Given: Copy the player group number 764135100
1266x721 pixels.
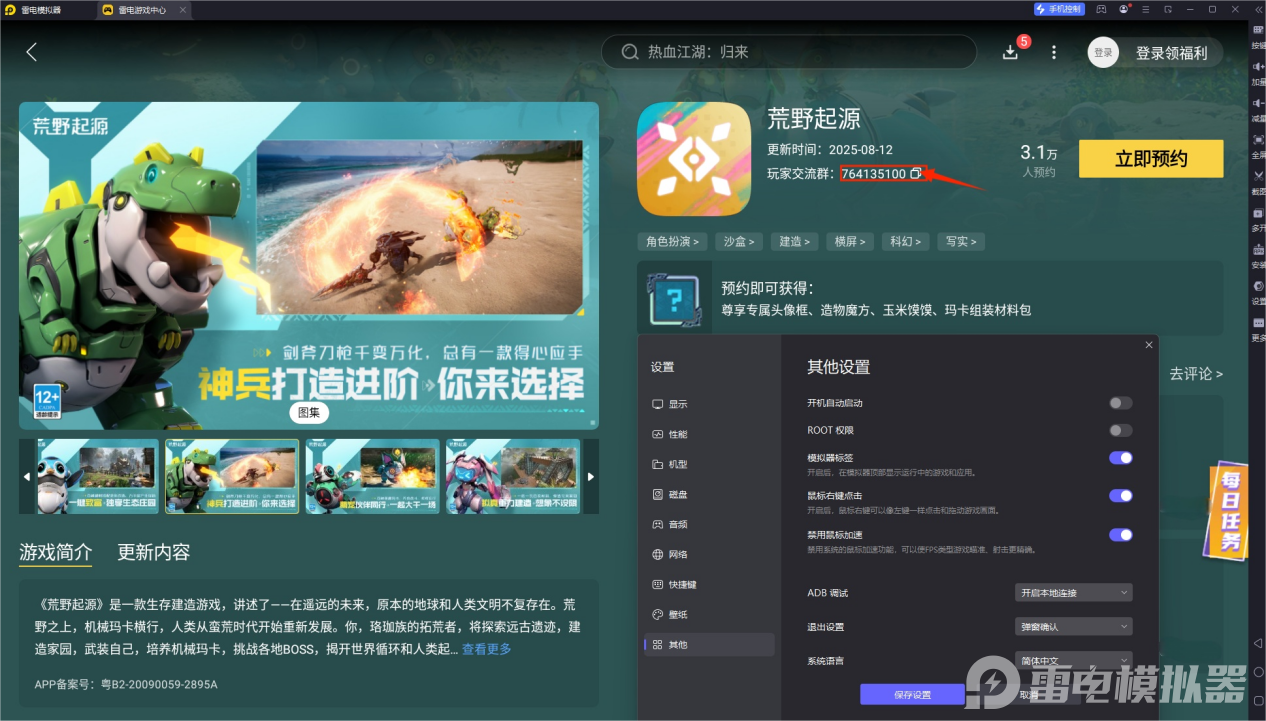Looking at the screenshot, I should coord(916,174).
